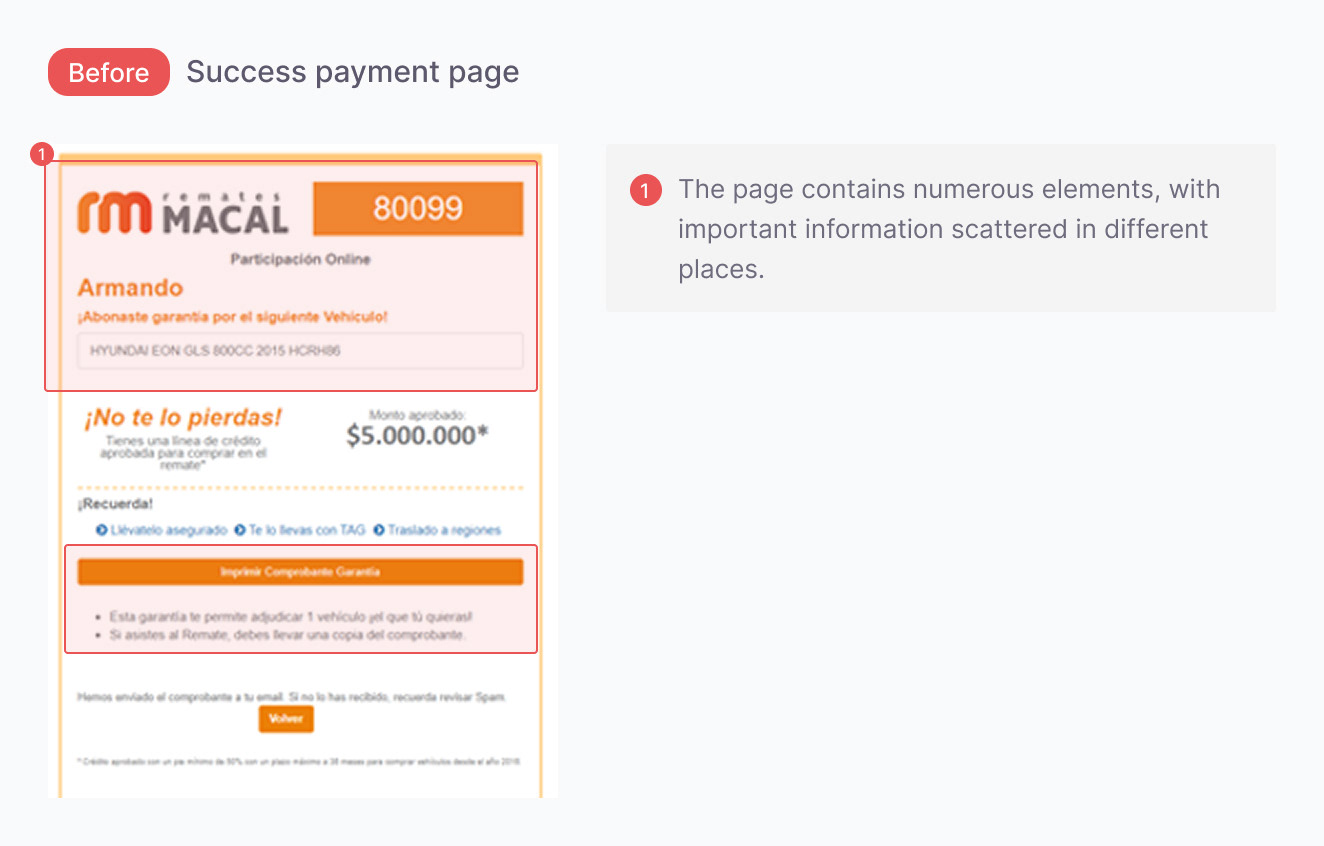
Task: Click the gray annotation note box
Action: click(x=941, y=228)
